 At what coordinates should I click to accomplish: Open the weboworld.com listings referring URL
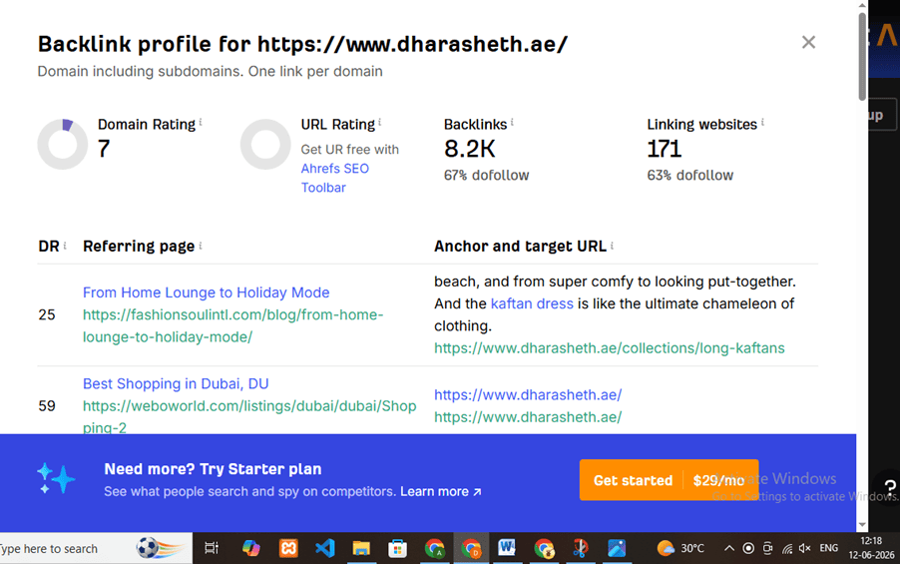(249, 416)
